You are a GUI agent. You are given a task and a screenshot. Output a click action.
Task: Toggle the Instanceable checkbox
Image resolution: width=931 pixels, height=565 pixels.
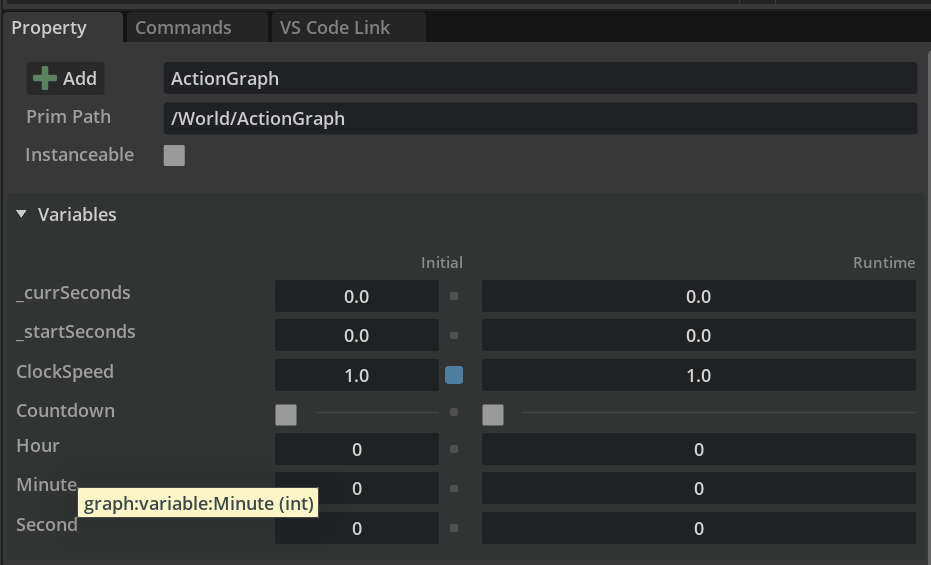174,155
